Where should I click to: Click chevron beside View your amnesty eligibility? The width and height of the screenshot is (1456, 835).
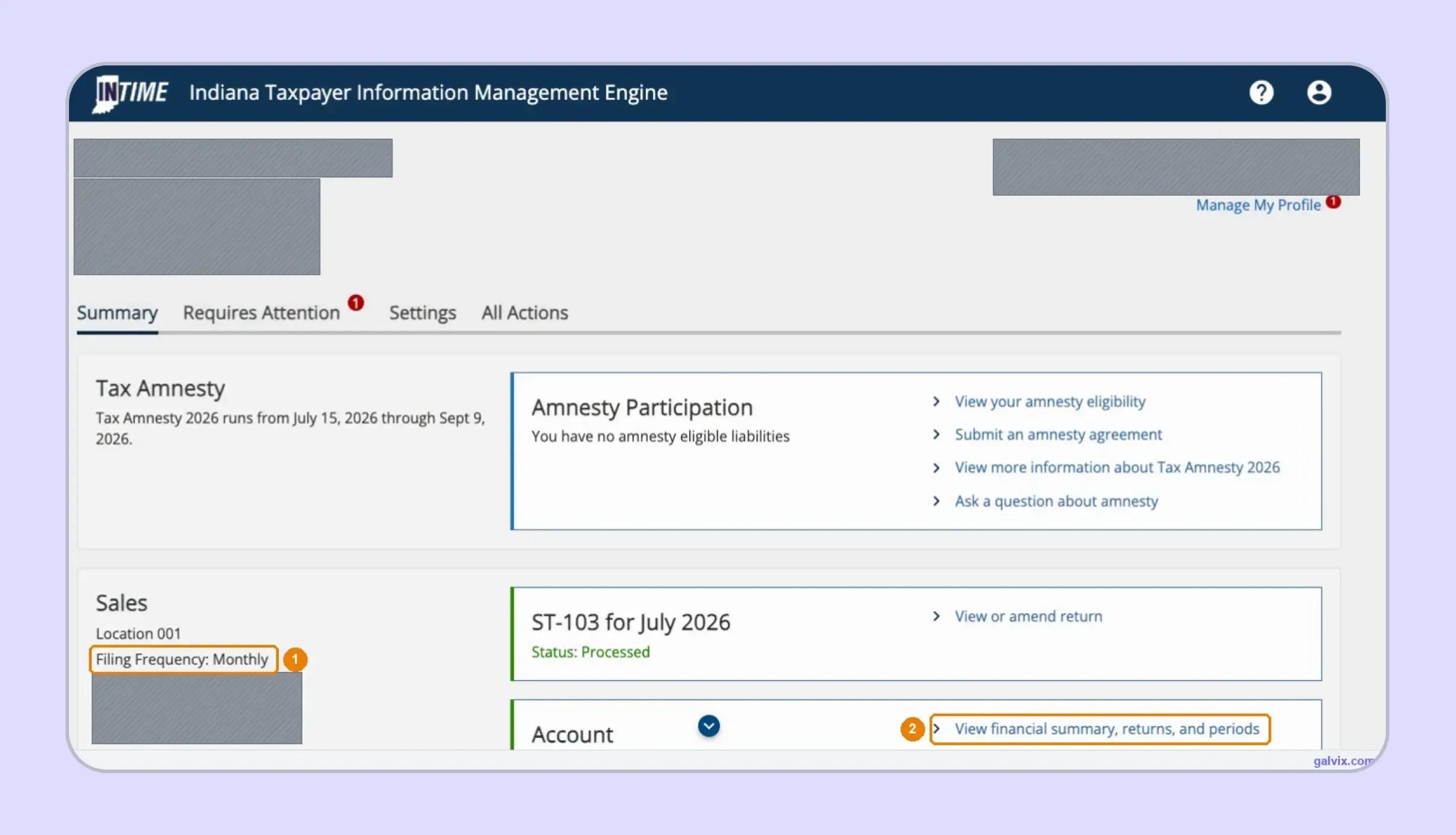(x=936, y=401)
